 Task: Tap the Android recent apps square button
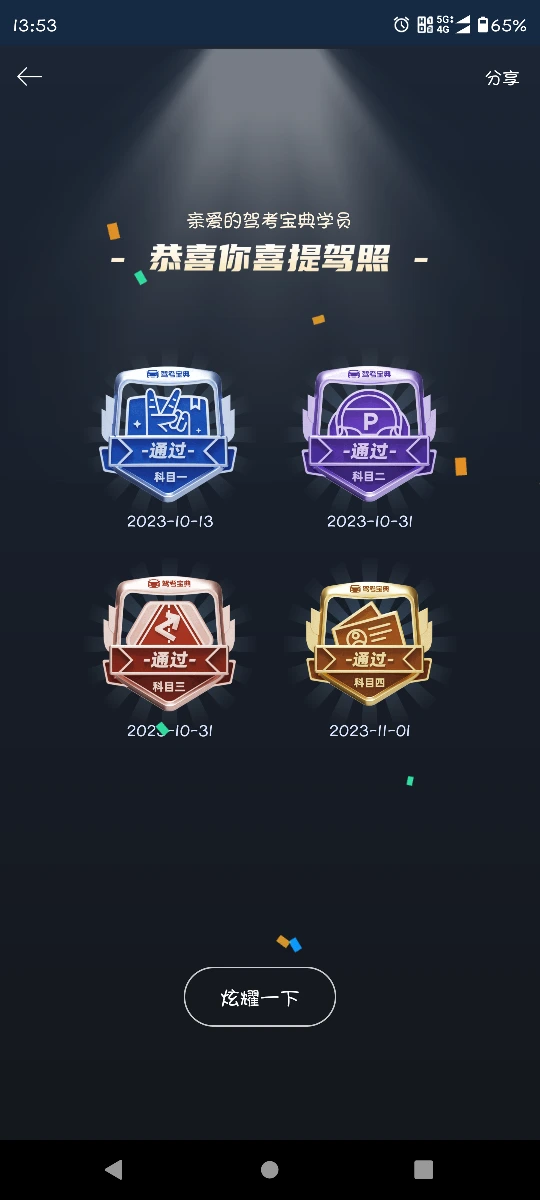pyautogui.click(x=424, y=1169)
